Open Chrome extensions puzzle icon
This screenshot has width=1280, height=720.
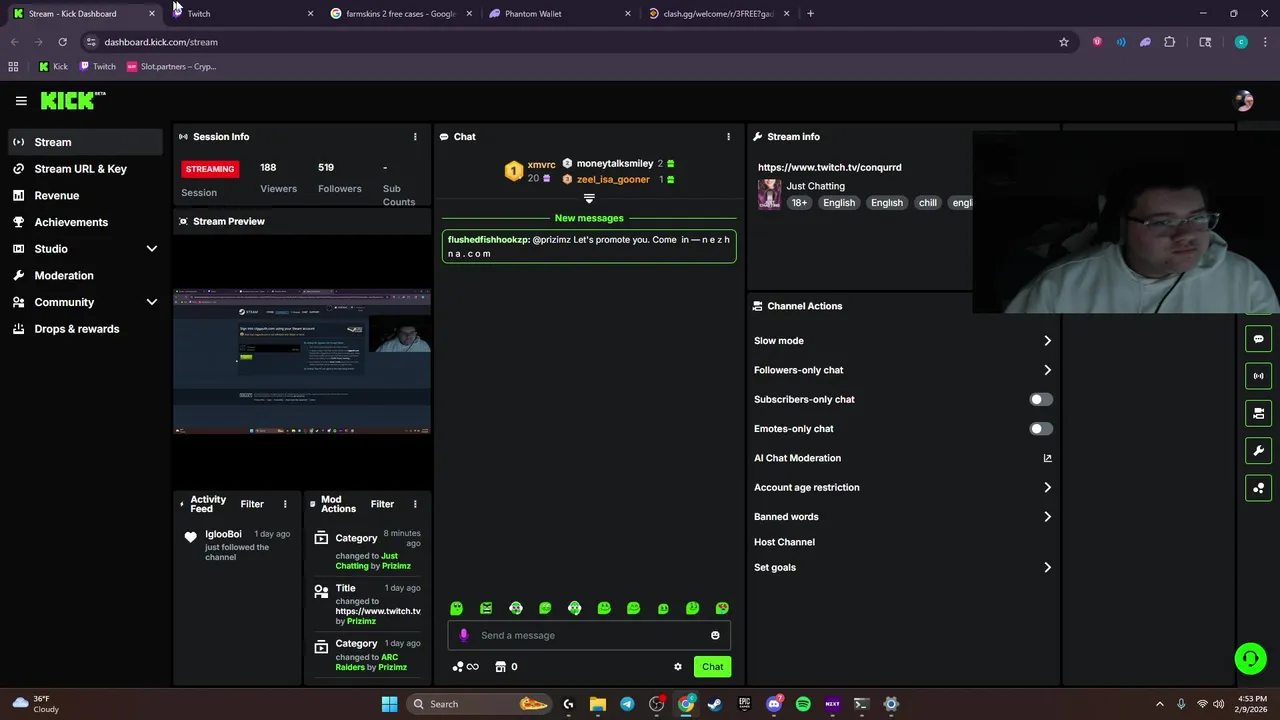1169,42
